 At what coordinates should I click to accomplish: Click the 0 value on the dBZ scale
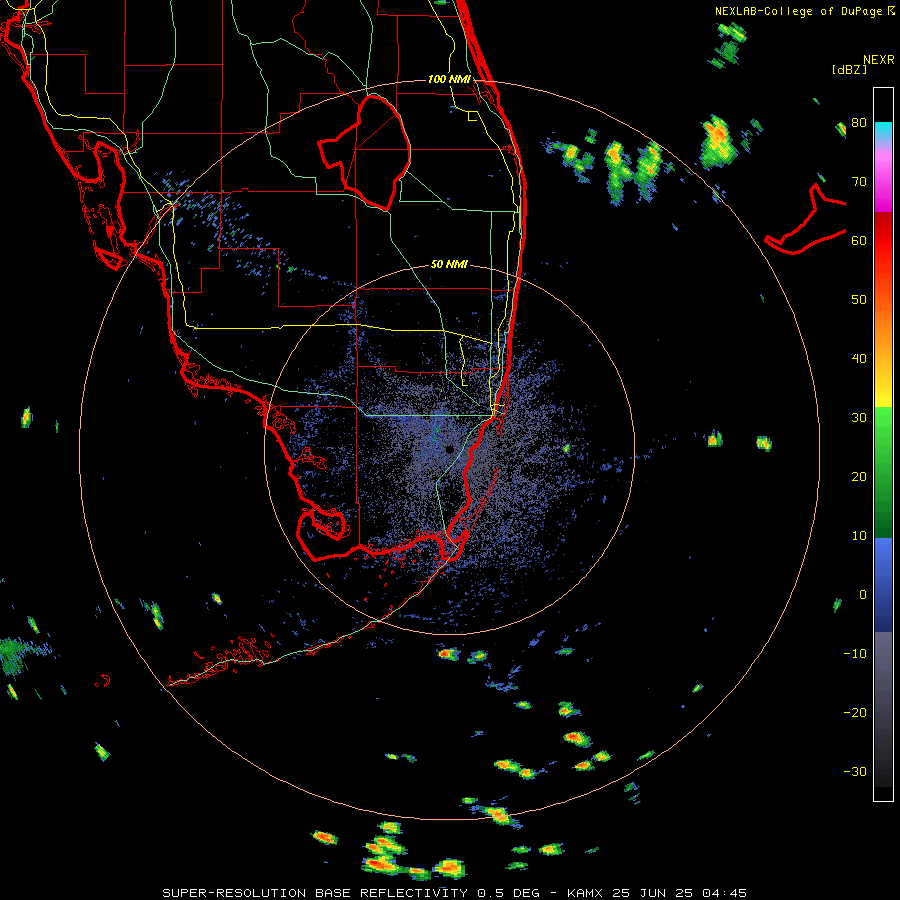(x=863, y=595)
